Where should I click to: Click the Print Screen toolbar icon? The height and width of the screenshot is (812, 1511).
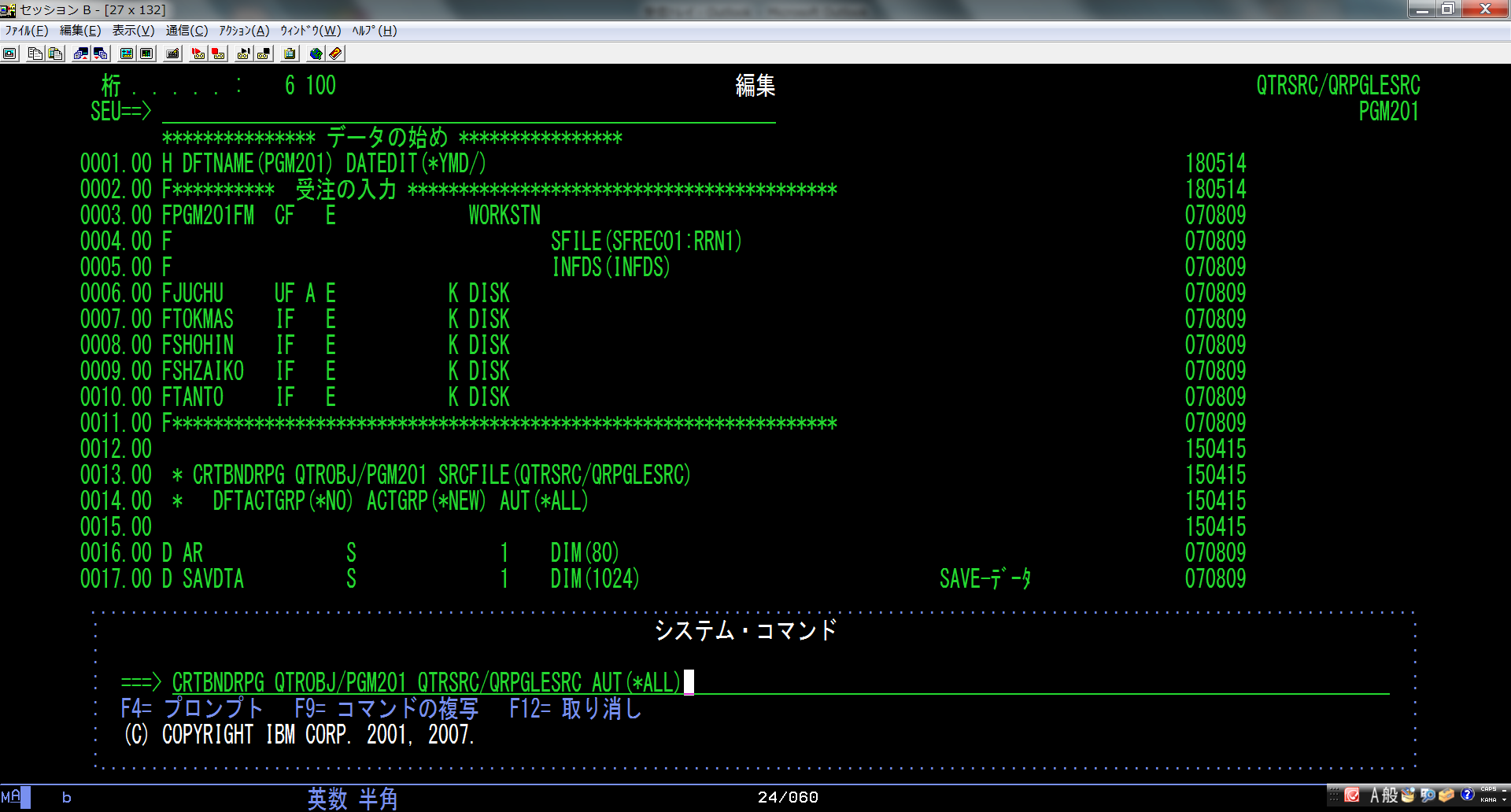point(10,54)
